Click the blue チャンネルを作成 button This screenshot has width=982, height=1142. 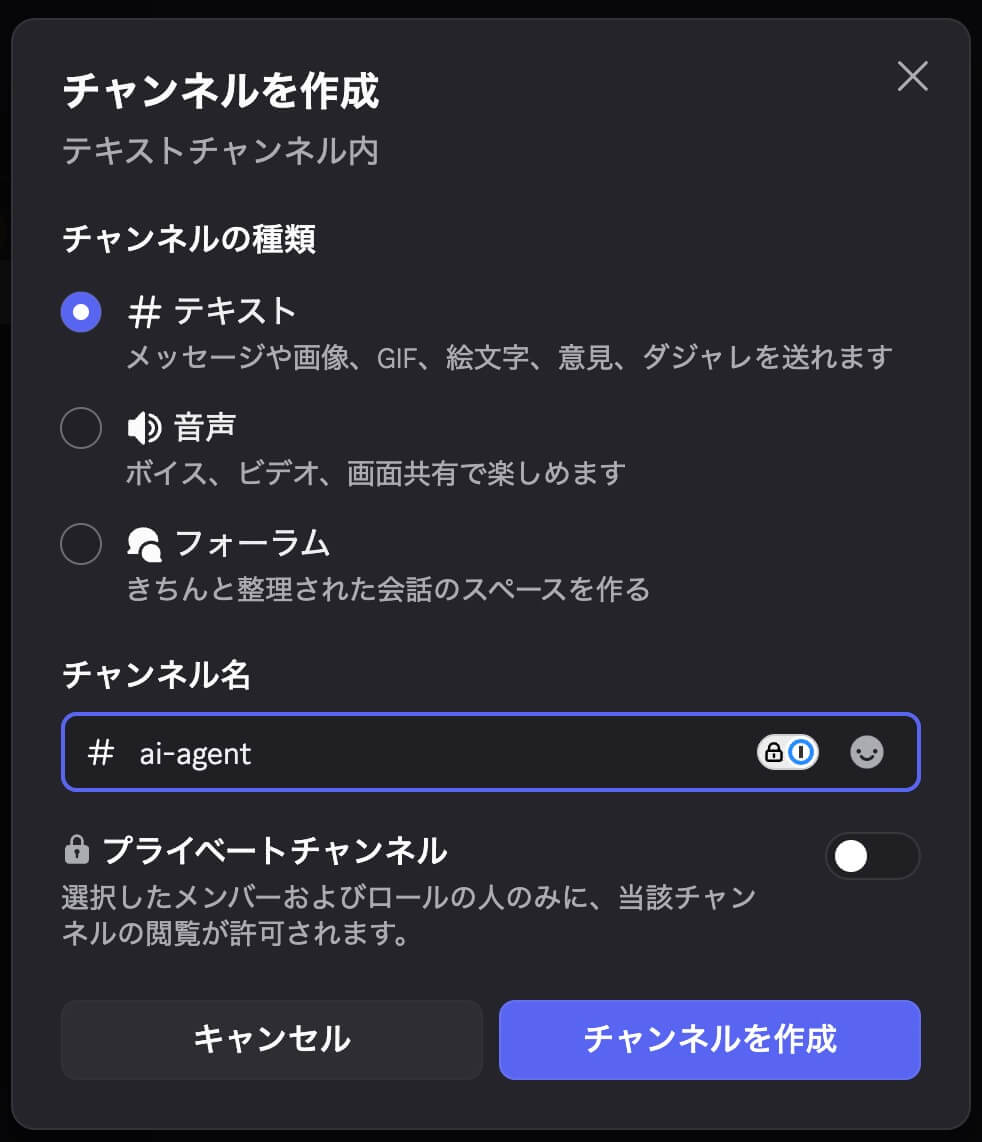709,1039
